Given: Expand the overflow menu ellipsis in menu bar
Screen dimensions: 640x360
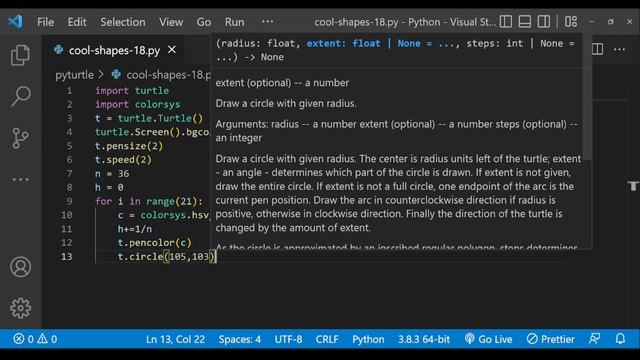Looking at the screenshot, I should [267, 21].
